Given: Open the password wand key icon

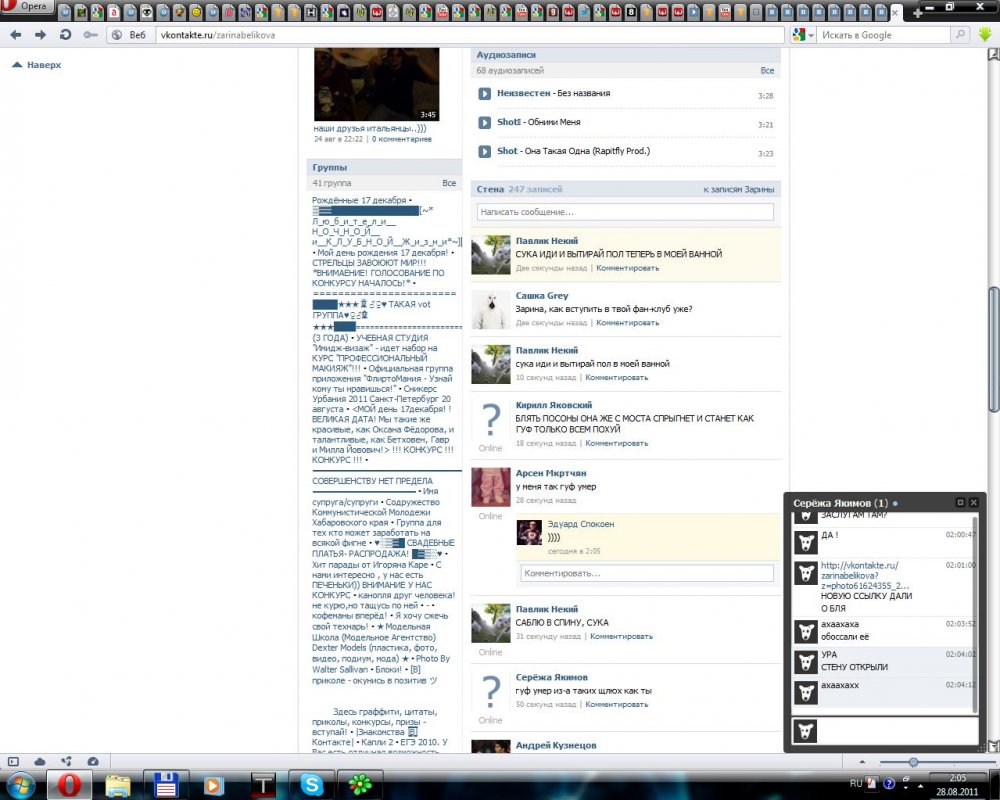Looking at the screenshot, I should tap(90, 35).
